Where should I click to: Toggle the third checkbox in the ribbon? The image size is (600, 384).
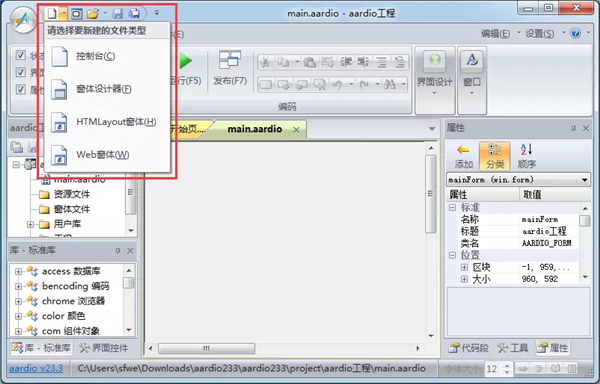21,89
